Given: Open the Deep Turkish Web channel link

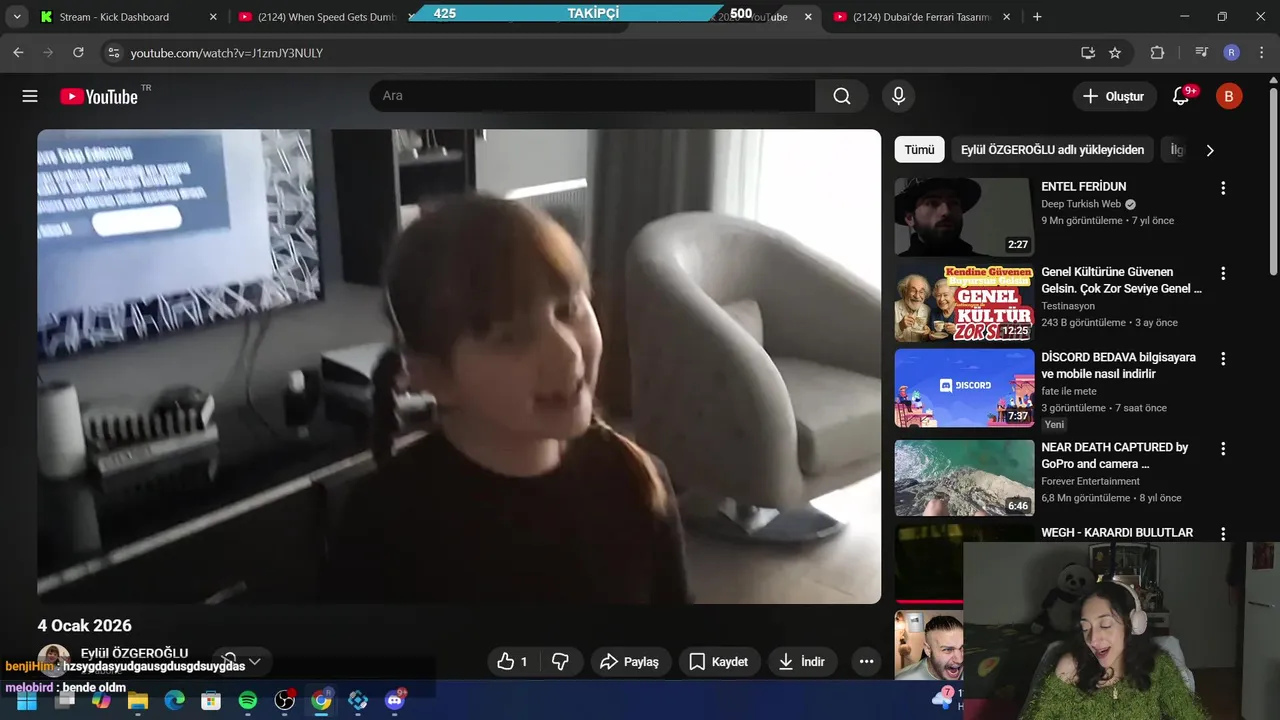Looking at the screenshot, I should point(1081,204).
